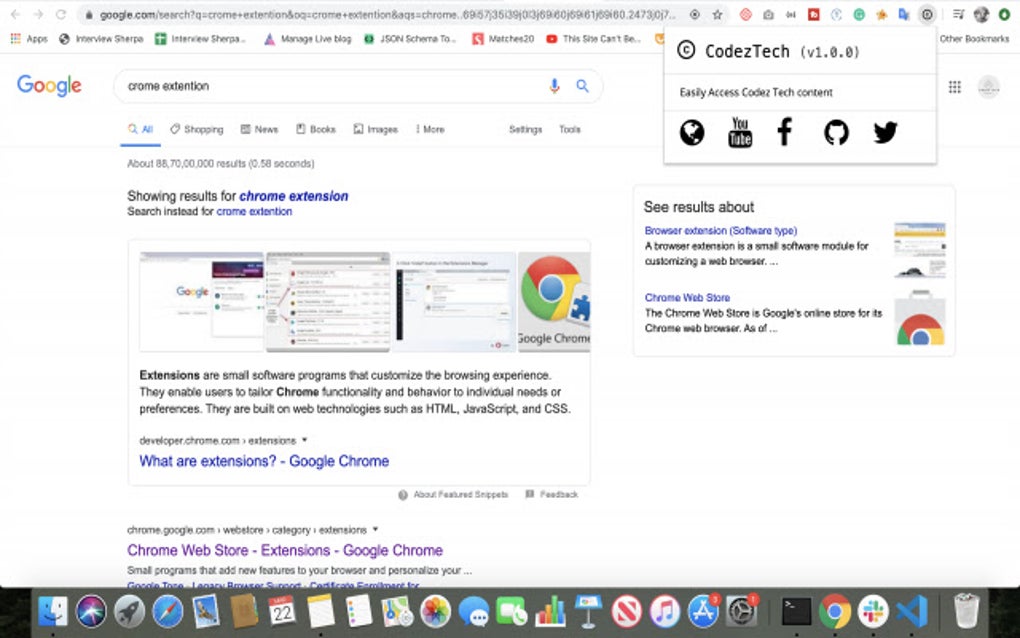Open the YouTube icon in CodezTech popup
The height and width of the screenshot is (638, 1020).
(x=740, y=133)
